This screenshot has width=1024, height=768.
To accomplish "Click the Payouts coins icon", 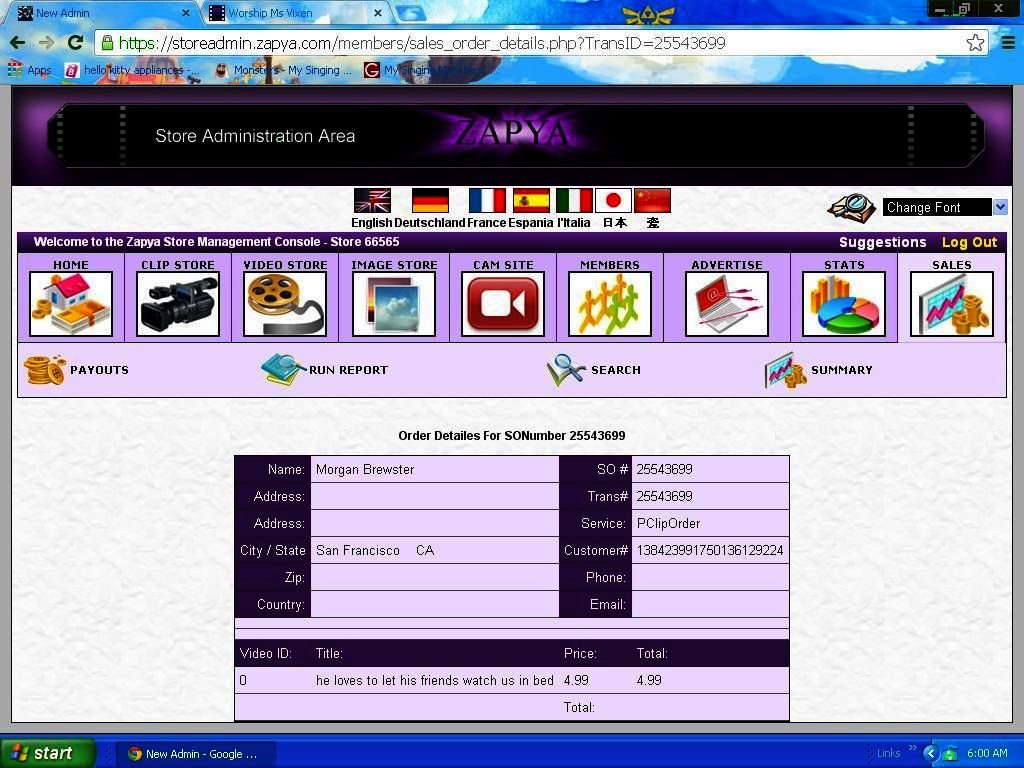I will pos(44,370).
